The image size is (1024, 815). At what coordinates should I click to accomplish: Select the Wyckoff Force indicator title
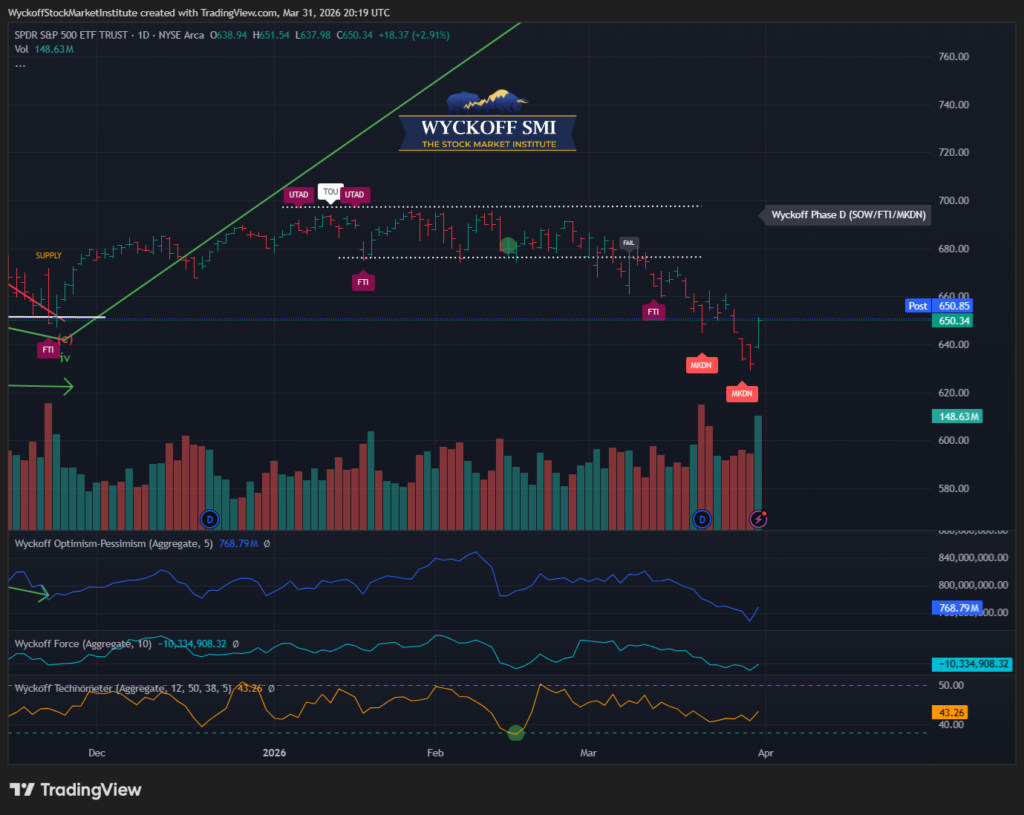[80, 644]
